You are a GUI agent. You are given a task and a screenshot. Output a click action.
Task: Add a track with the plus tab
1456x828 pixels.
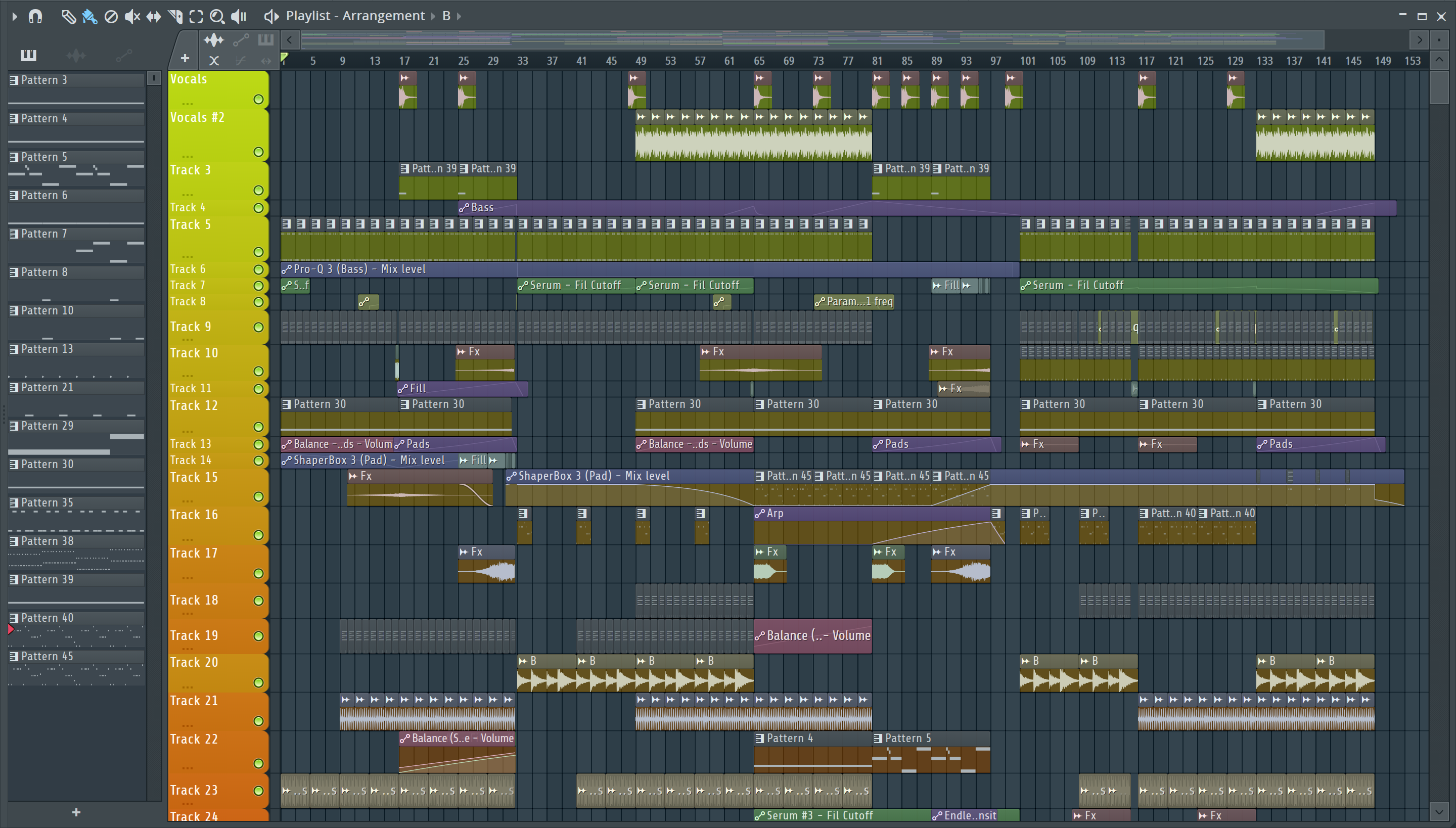click(x=185, y=58)
